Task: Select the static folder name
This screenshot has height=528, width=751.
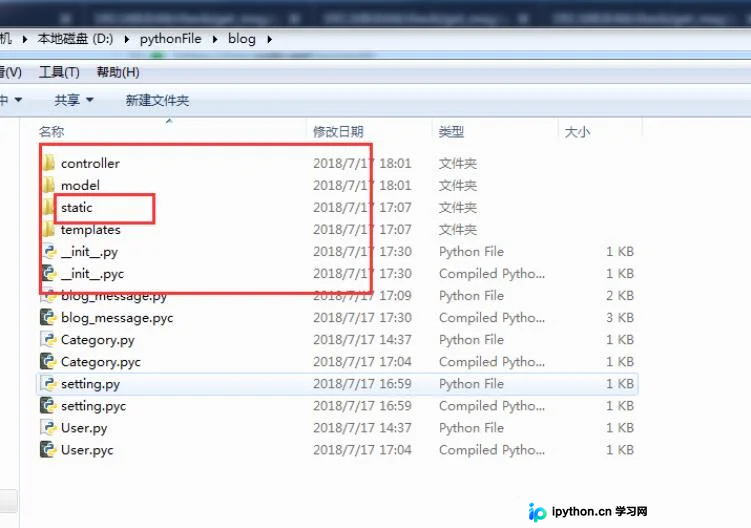Action: point(77,207)
